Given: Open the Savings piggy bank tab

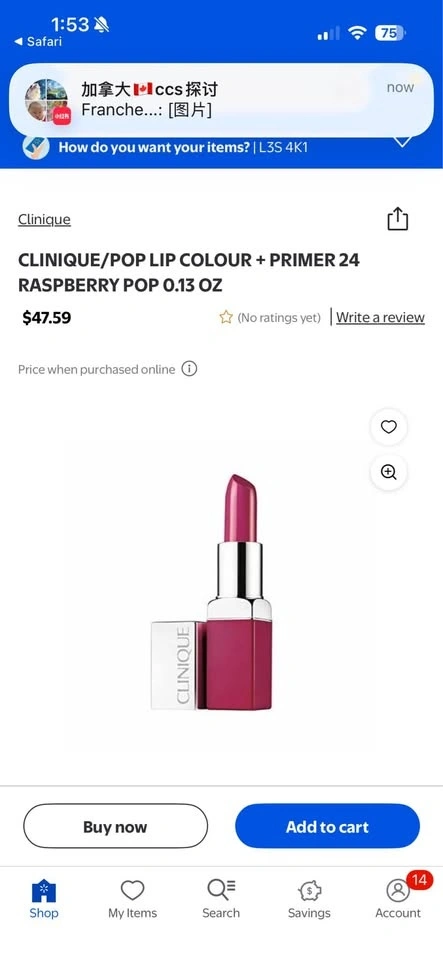Looking at the screenshot, I should (309, 899).
